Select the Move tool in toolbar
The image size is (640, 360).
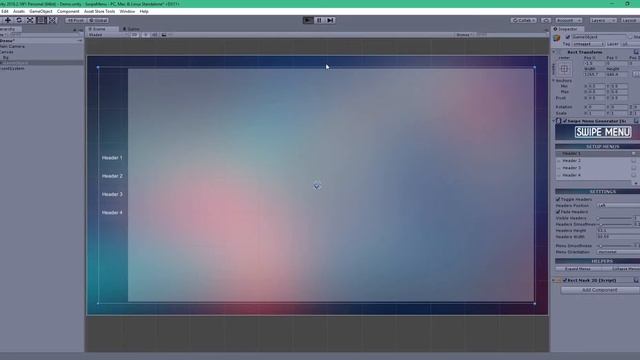(x=8, y=20)
